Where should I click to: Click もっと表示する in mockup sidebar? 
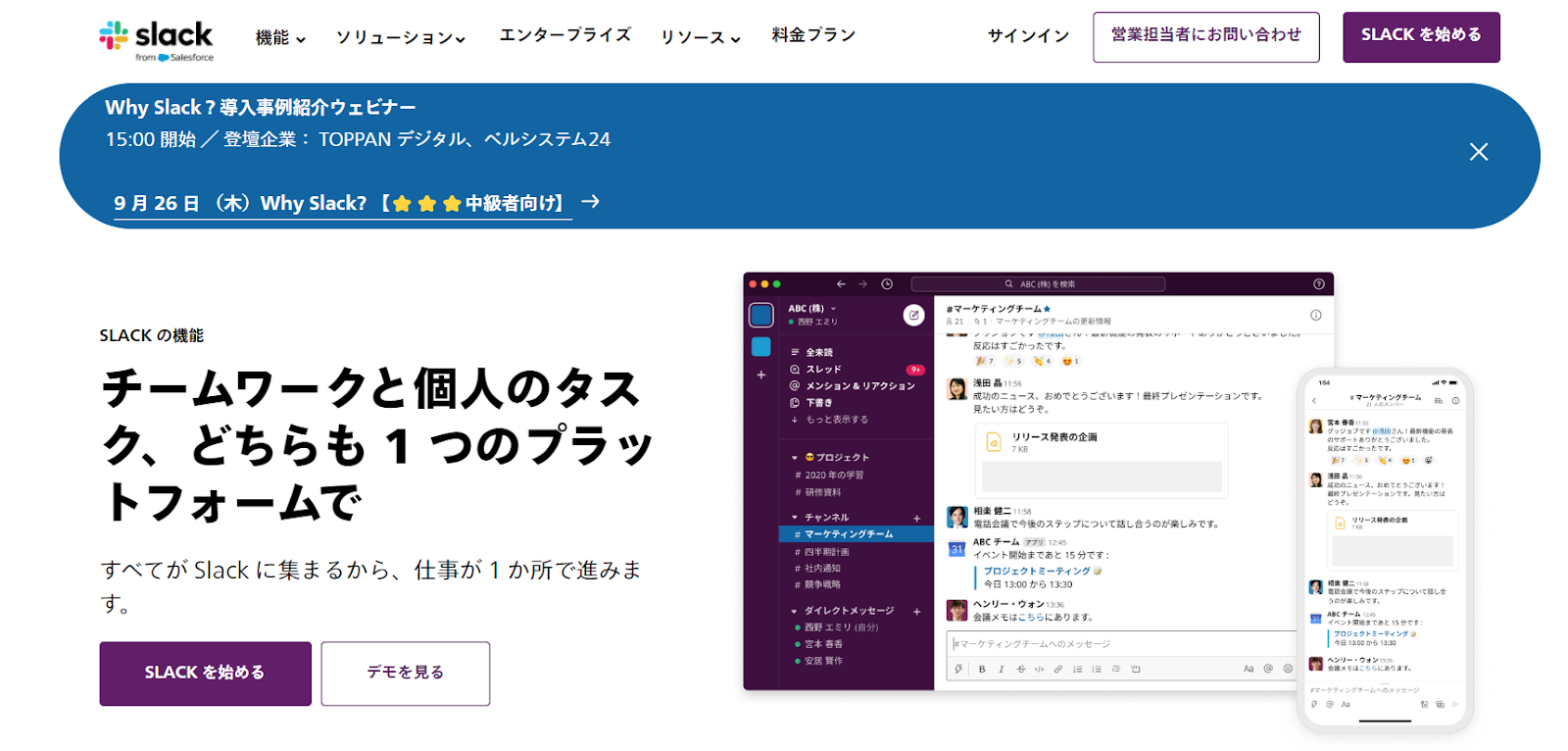[829, 420]
